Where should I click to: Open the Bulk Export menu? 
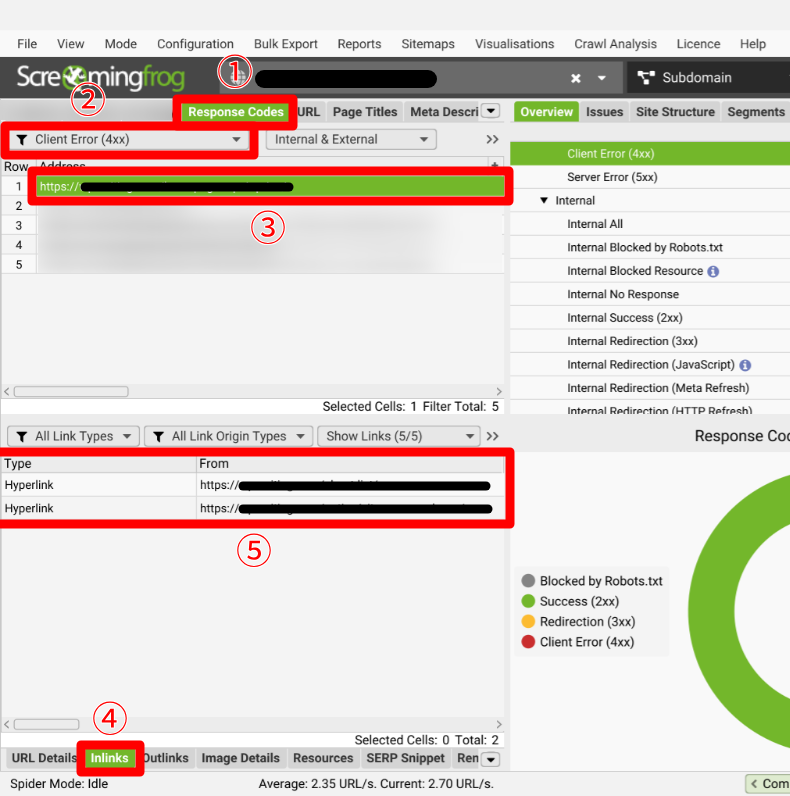coord(285,44)
